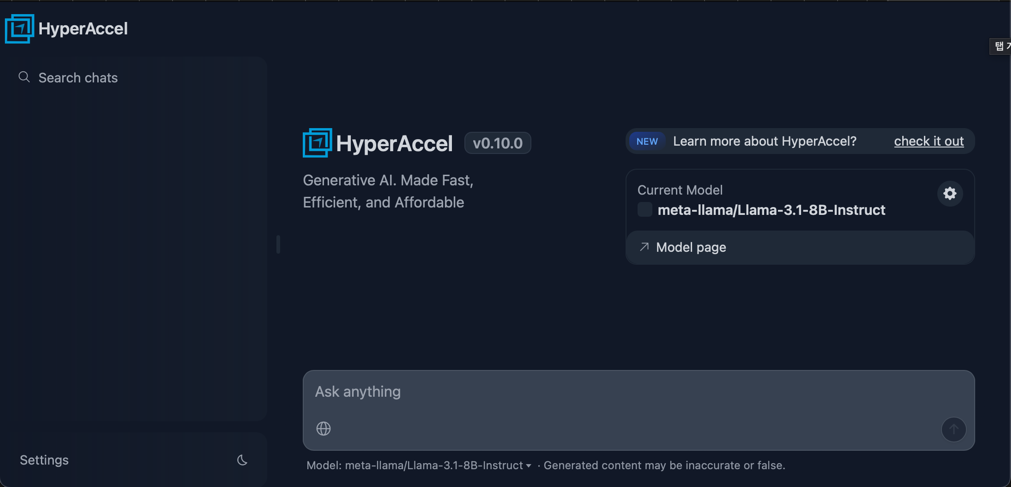The width and height of the screenshot is (1011, 487).
Task: Click the HyperAccel logo in sidebar header
Action: coord(66,28)
